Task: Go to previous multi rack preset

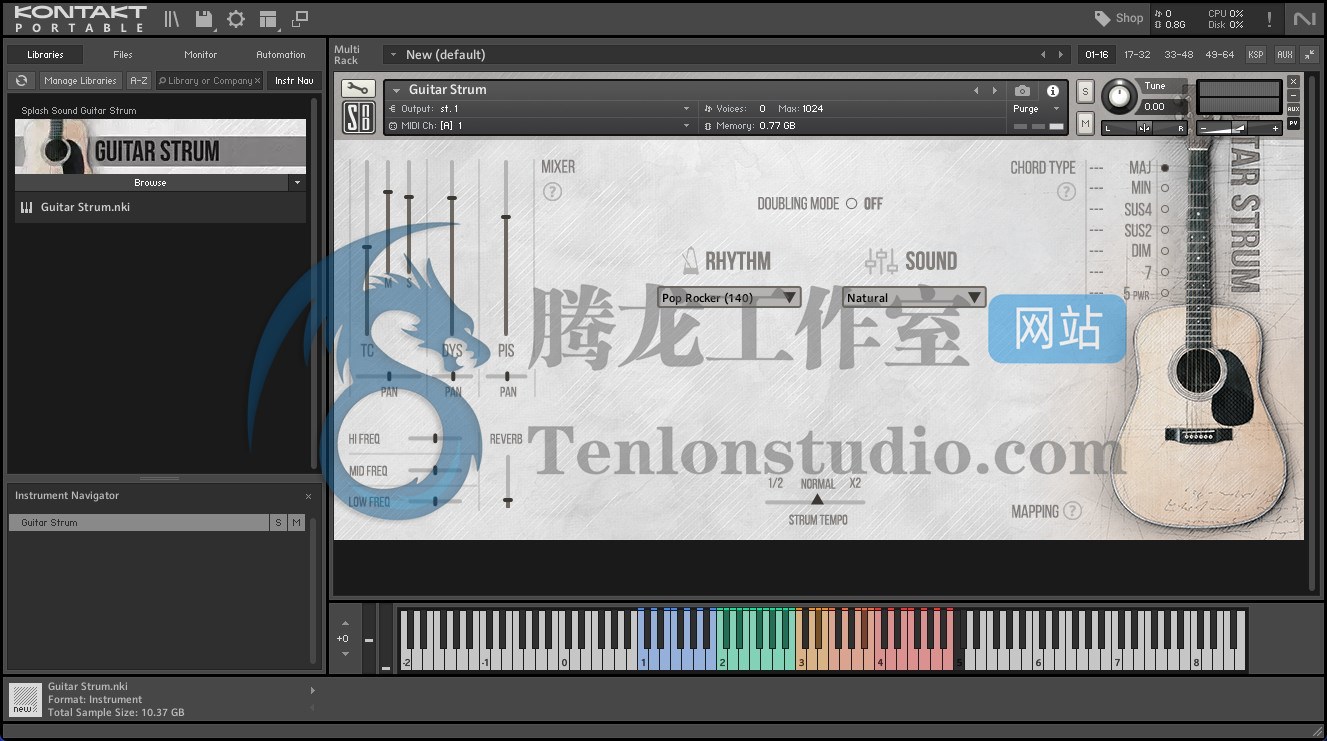Action: (1043, 55)
